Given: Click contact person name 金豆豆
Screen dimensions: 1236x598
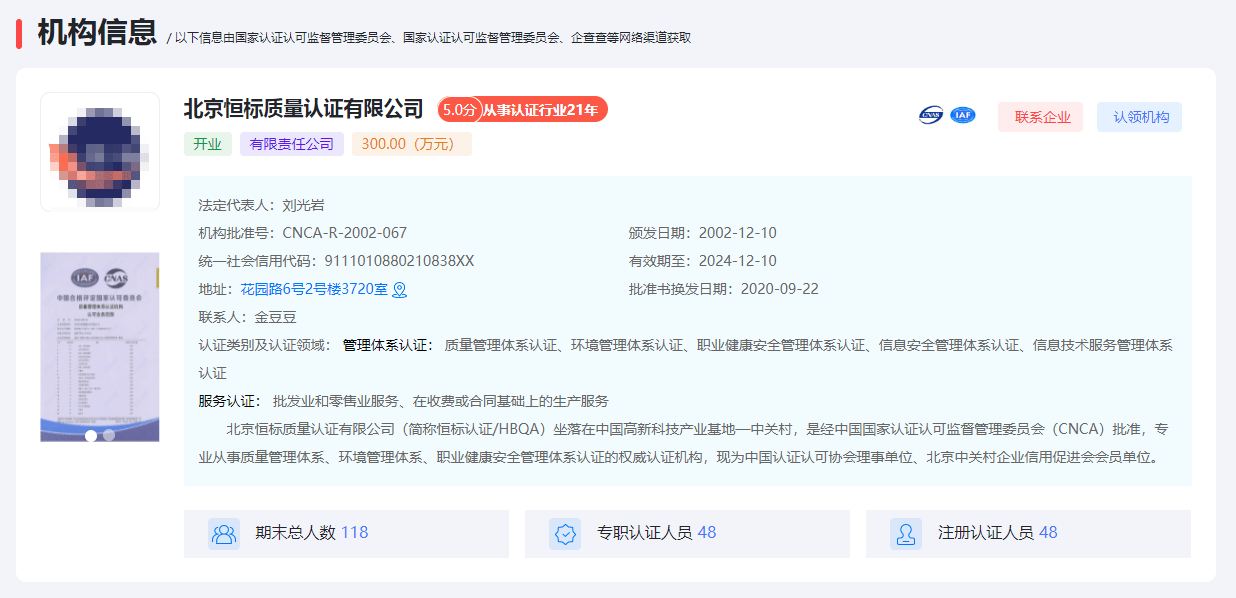Looking at the screenshot, I should 276,317.
